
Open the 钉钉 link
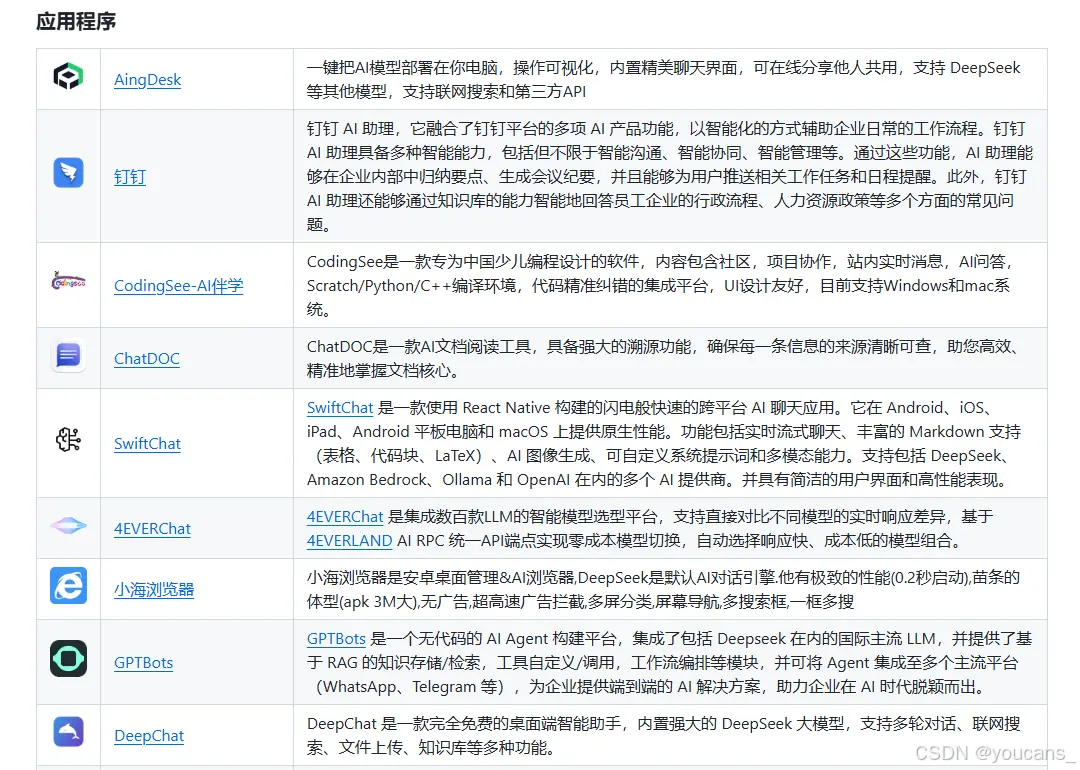(129, 177)
